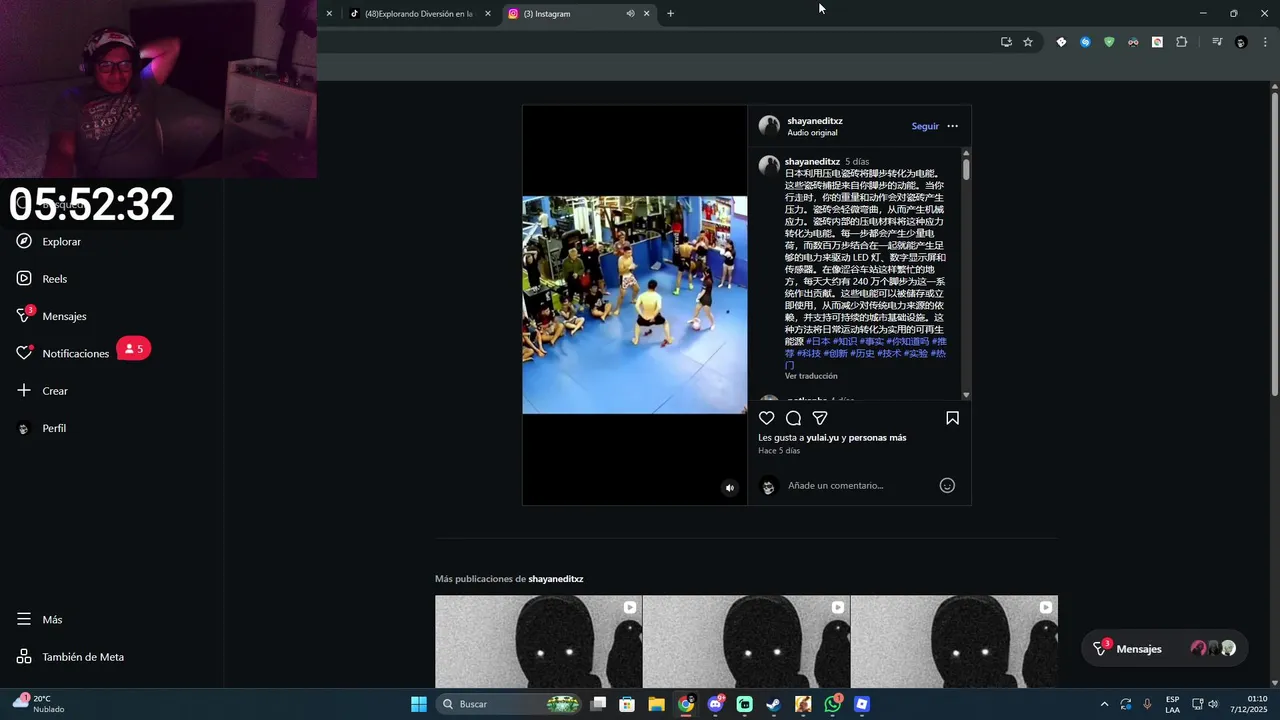Viewport: 1280px width, 720px height.
Task: Open the first thumbnail under Más publicaciones
Action: [x=538, y=642]
